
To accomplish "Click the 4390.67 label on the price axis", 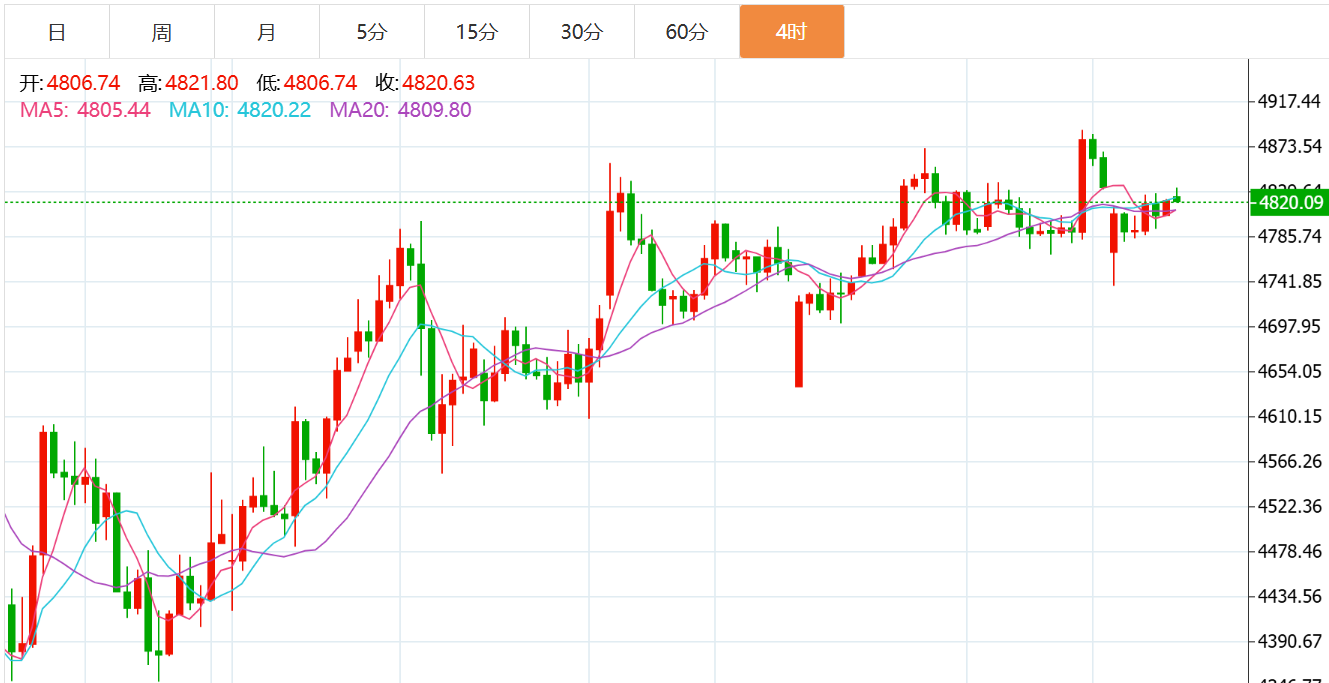I will click(x=1290, y=641).
